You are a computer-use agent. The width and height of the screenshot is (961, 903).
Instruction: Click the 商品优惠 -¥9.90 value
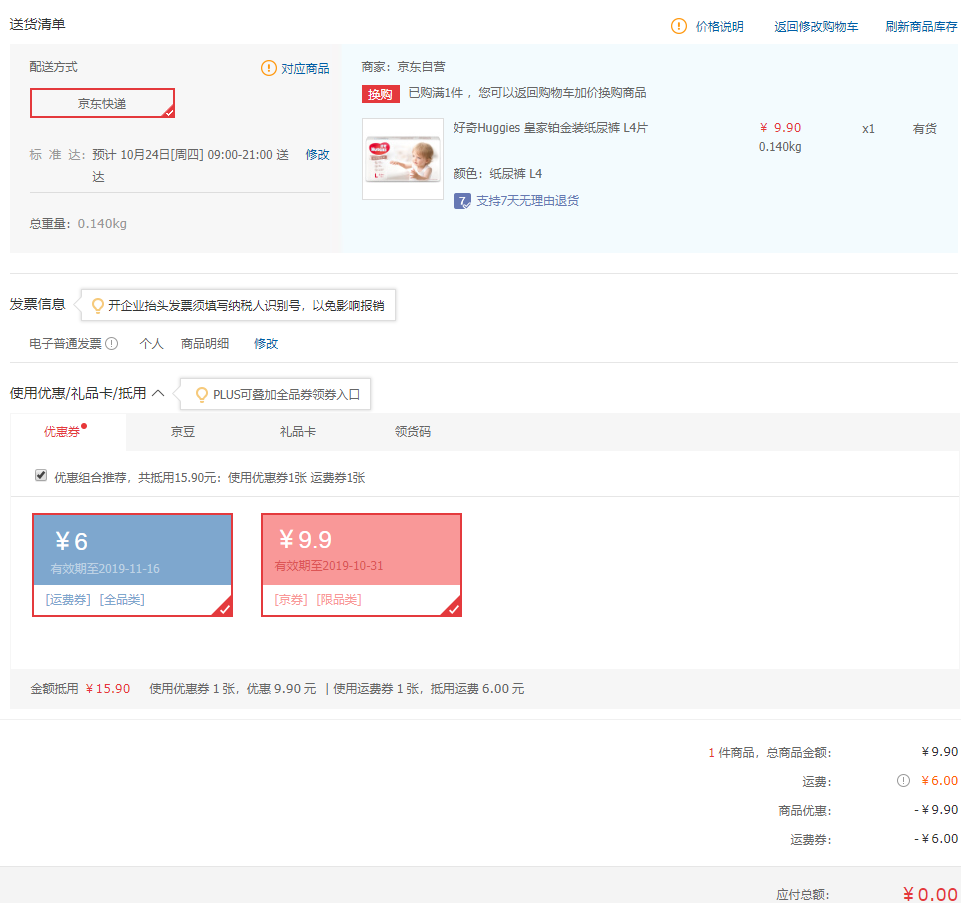936,810
